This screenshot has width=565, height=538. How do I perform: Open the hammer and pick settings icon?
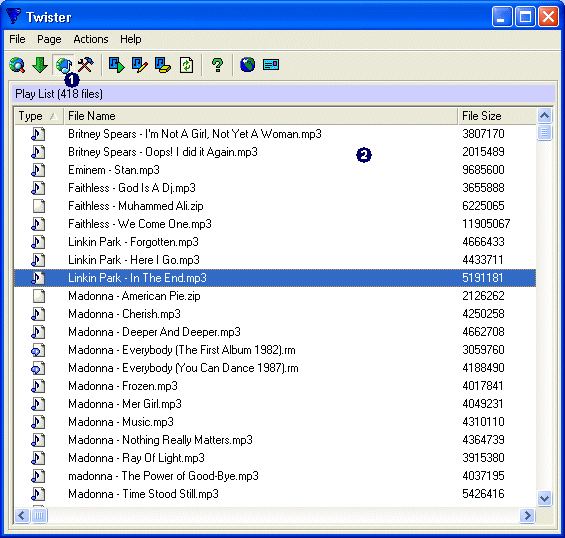click(86, 65)
